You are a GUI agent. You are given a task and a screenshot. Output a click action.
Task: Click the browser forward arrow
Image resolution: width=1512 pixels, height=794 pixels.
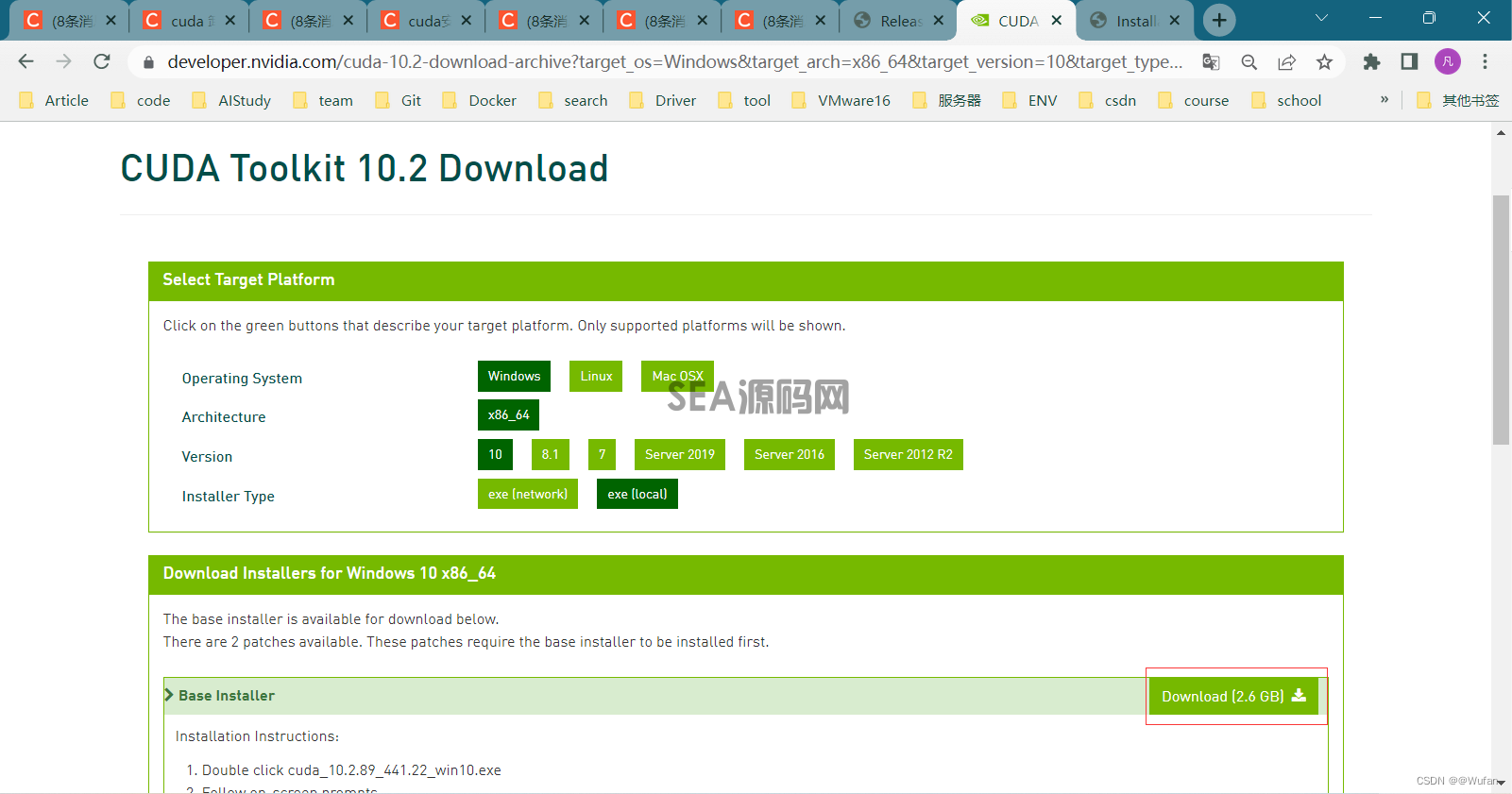pos(63,61)
